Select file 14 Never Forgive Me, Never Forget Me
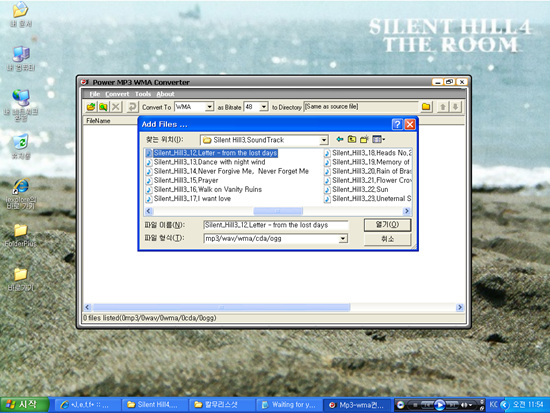The width and height of the screenshot is (550, 413). pos(227,171)
